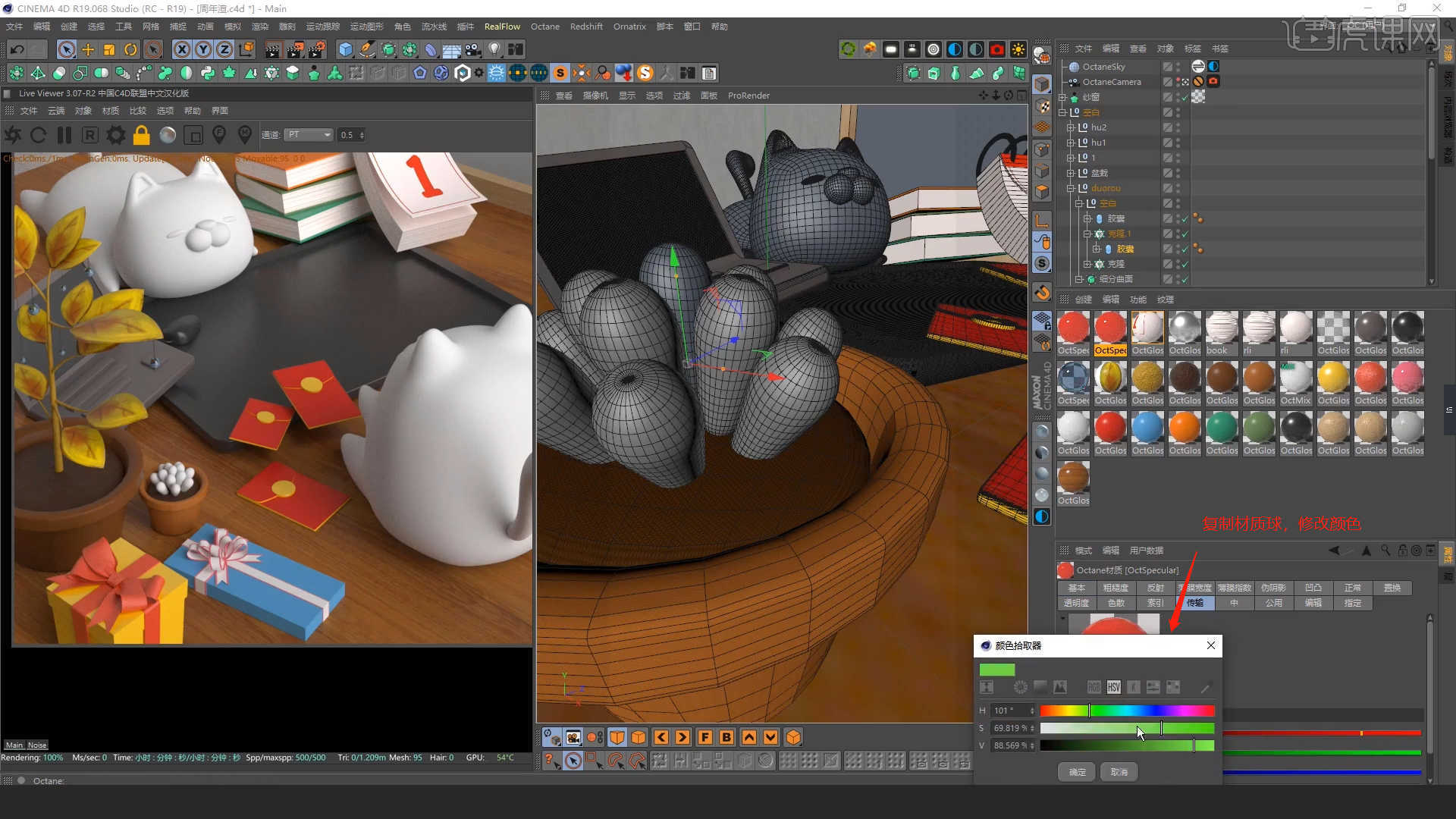This screenshot has height=819, width=1456.
Task: Open Live Viewer settings gear
Action: pos(115,135)
